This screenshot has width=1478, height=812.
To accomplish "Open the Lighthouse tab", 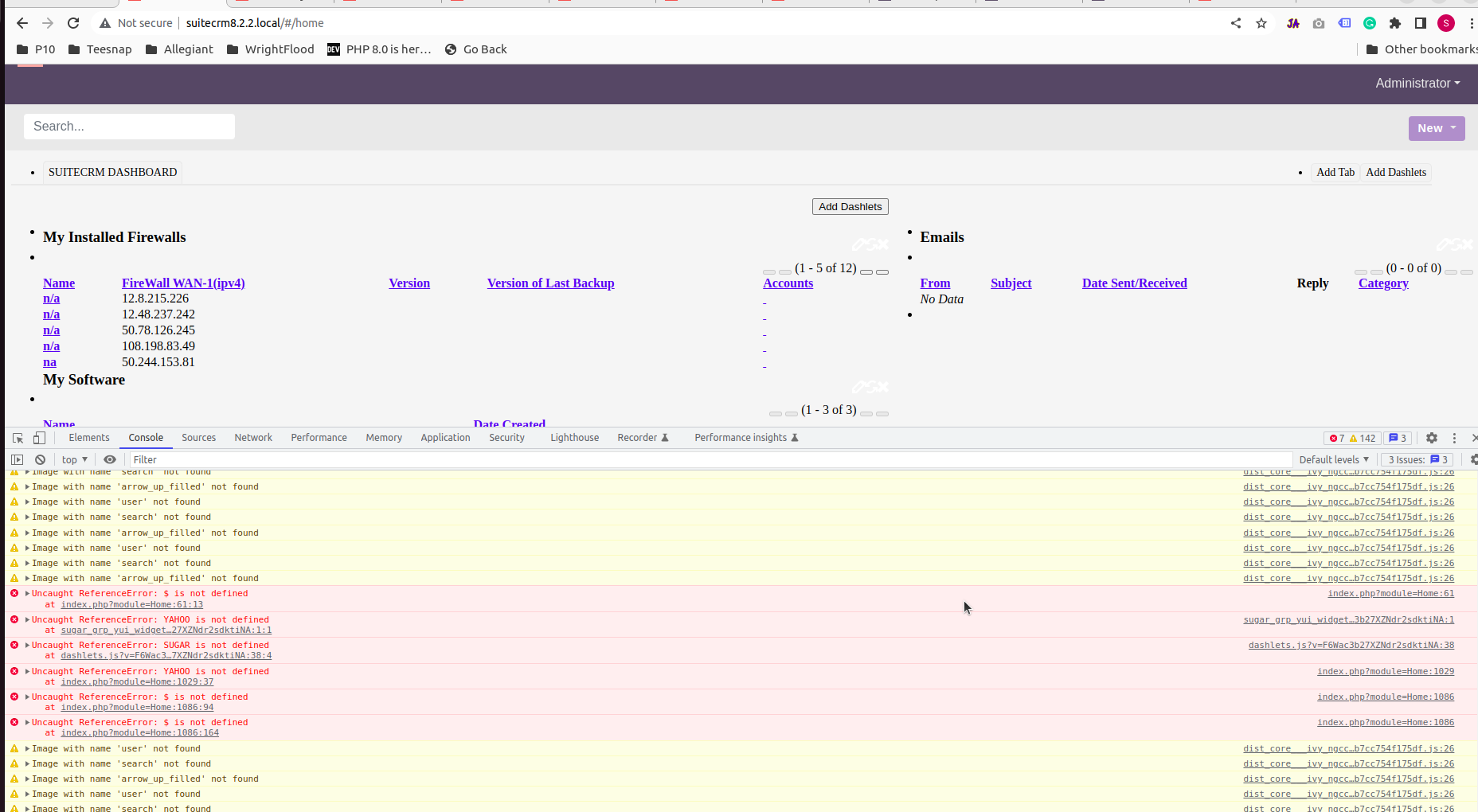I will tap(574, 438).
